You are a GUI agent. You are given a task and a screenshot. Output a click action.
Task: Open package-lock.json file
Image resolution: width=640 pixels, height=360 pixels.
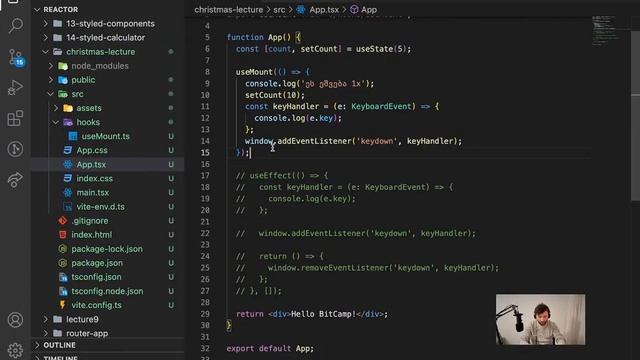(107, 249)
